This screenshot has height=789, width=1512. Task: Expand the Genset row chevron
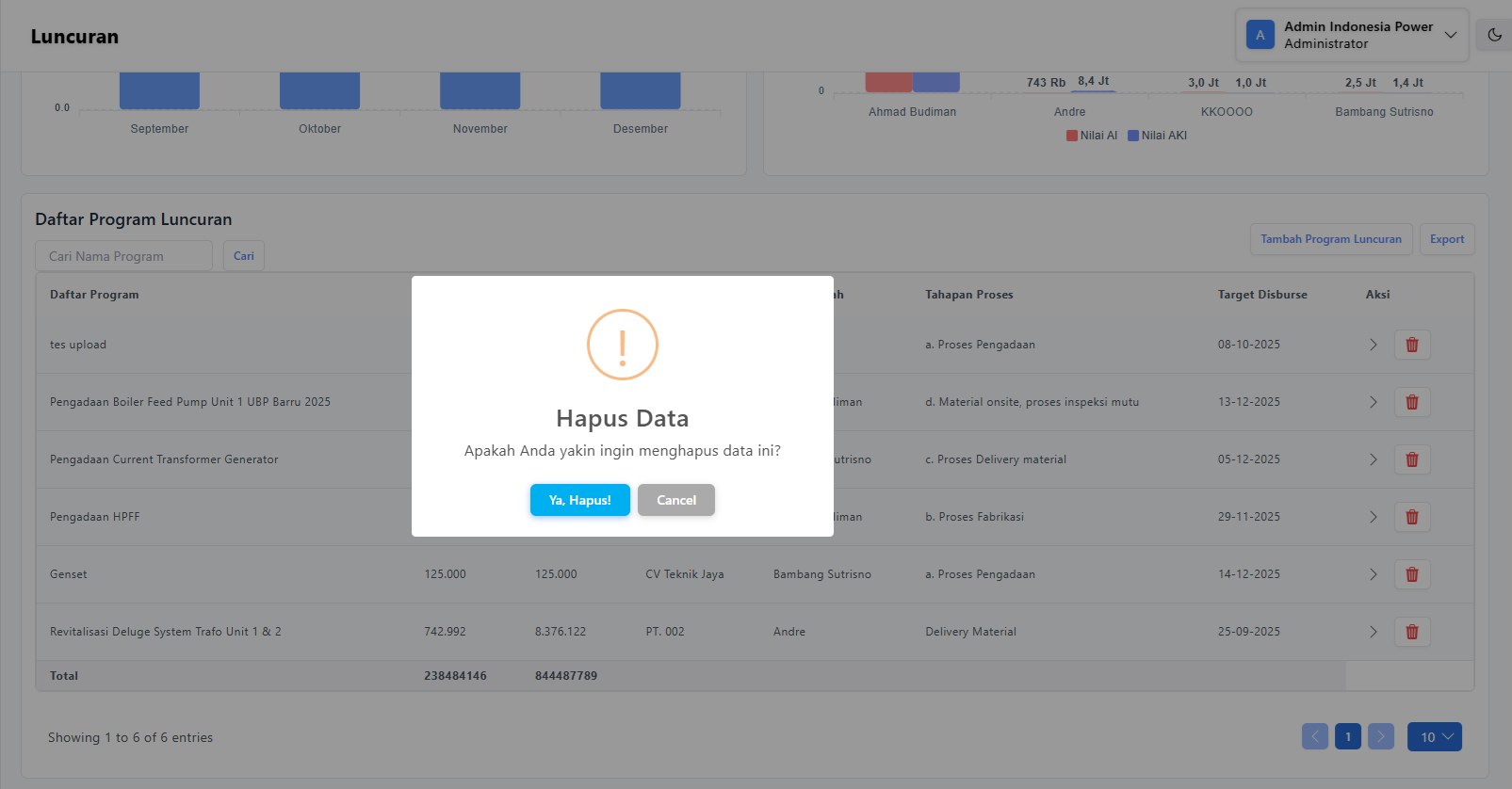pos(1373,574)
